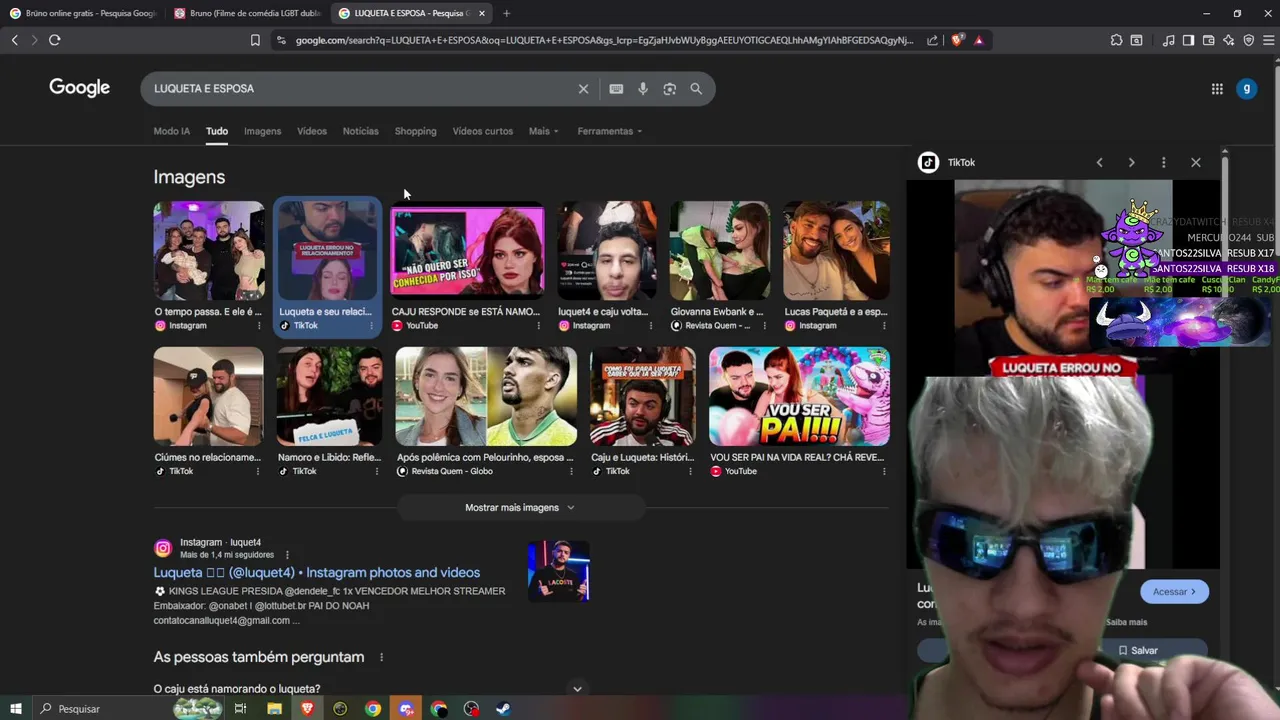Open Leo AI assistant sparkle icon
The image size is (1280, 720).
(x=1228, y=40)
